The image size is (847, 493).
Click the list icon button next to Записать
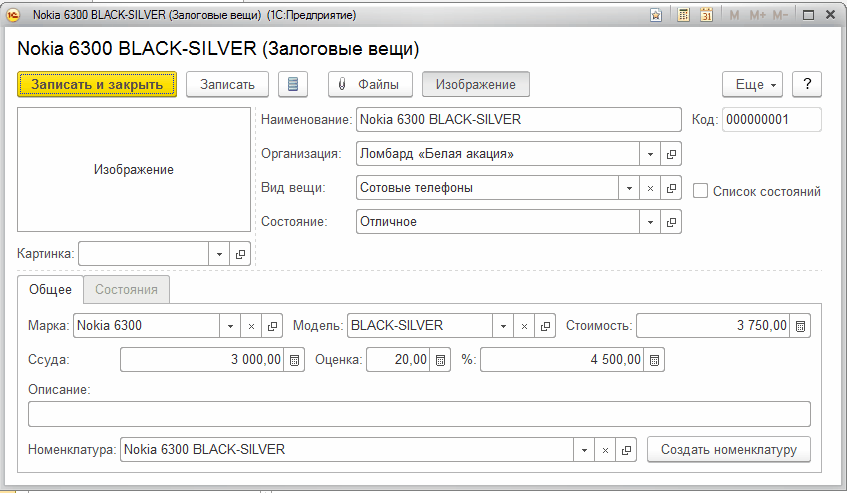pos(293,84)
